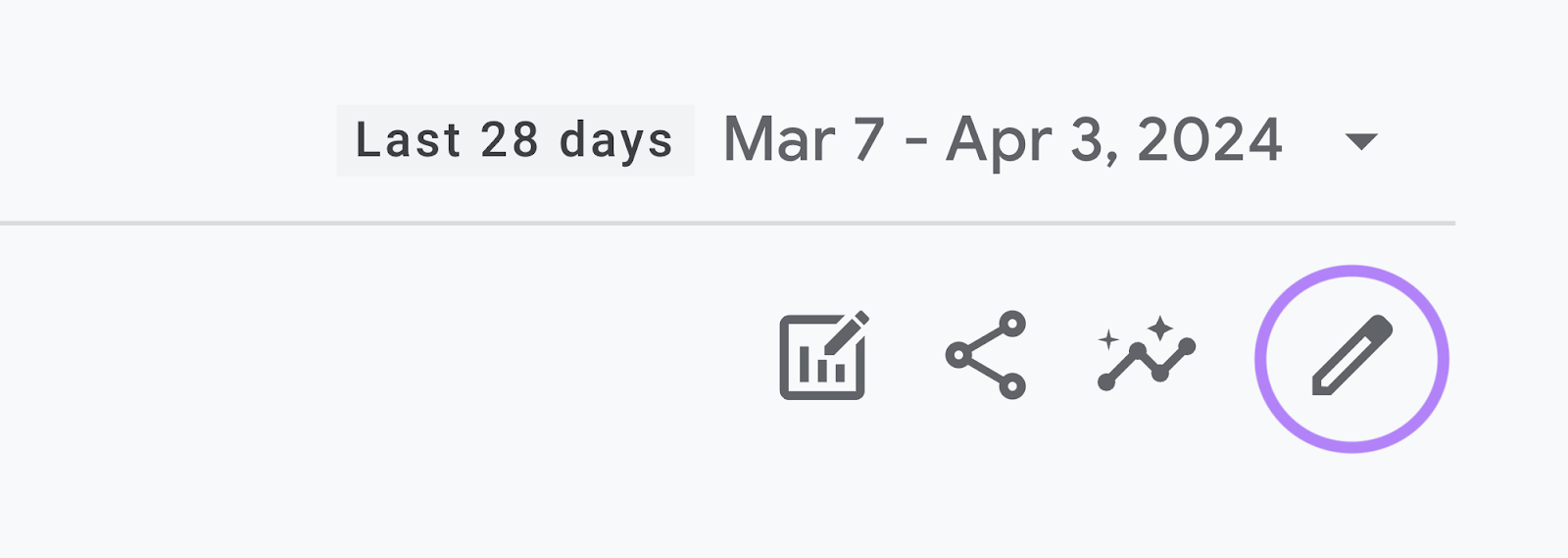The width and height of the screenshot is (1568, 558).
Task: Click the Mar 7 - Apr 3, 2024 text
Action: pyautogui.click(x=1002, y=140)
